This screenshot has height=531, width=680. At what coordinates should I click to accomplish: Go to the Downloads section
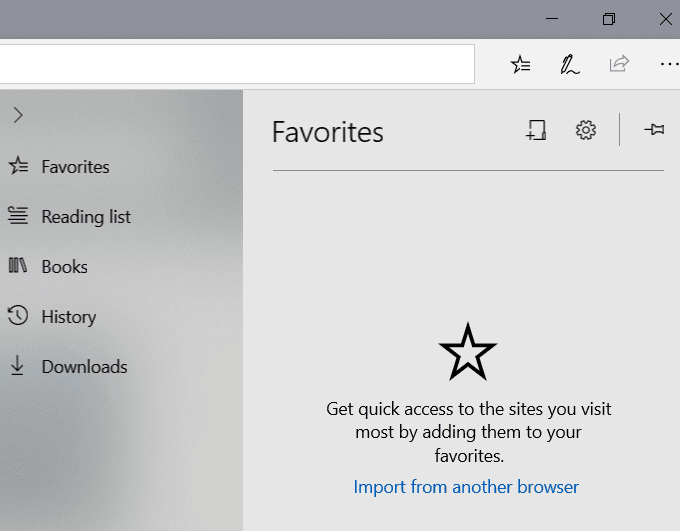(84, 367)
